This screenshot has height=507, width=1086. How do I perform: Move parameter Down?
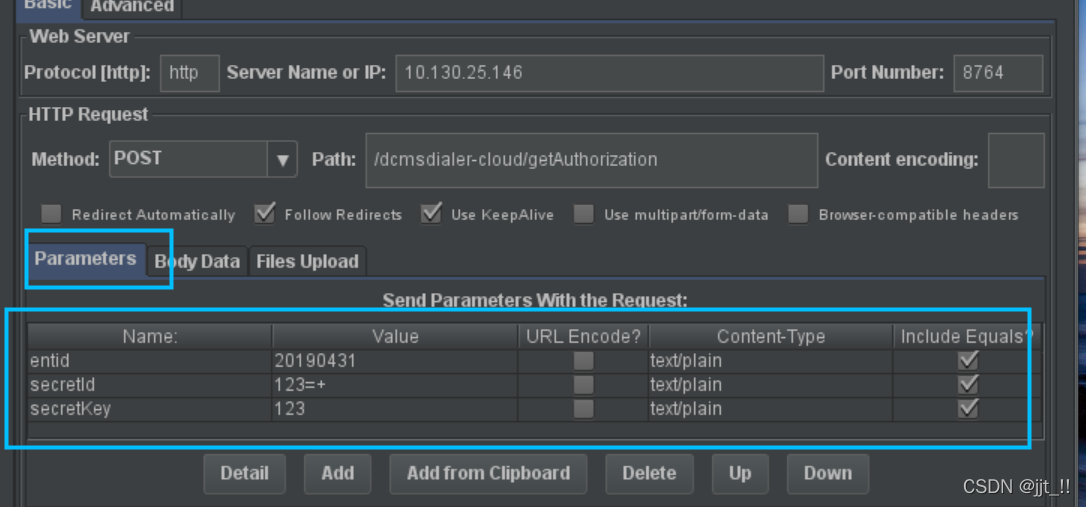point(828,474)
